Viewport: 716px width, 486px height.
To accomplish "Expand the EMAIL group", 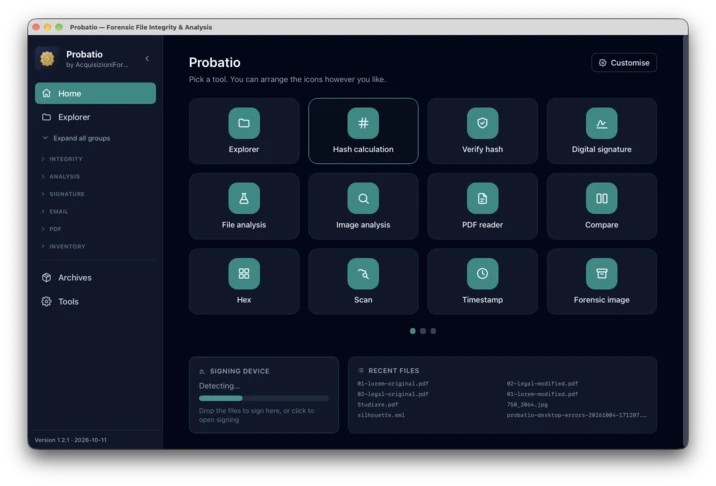I will click(x=55, y=211).
